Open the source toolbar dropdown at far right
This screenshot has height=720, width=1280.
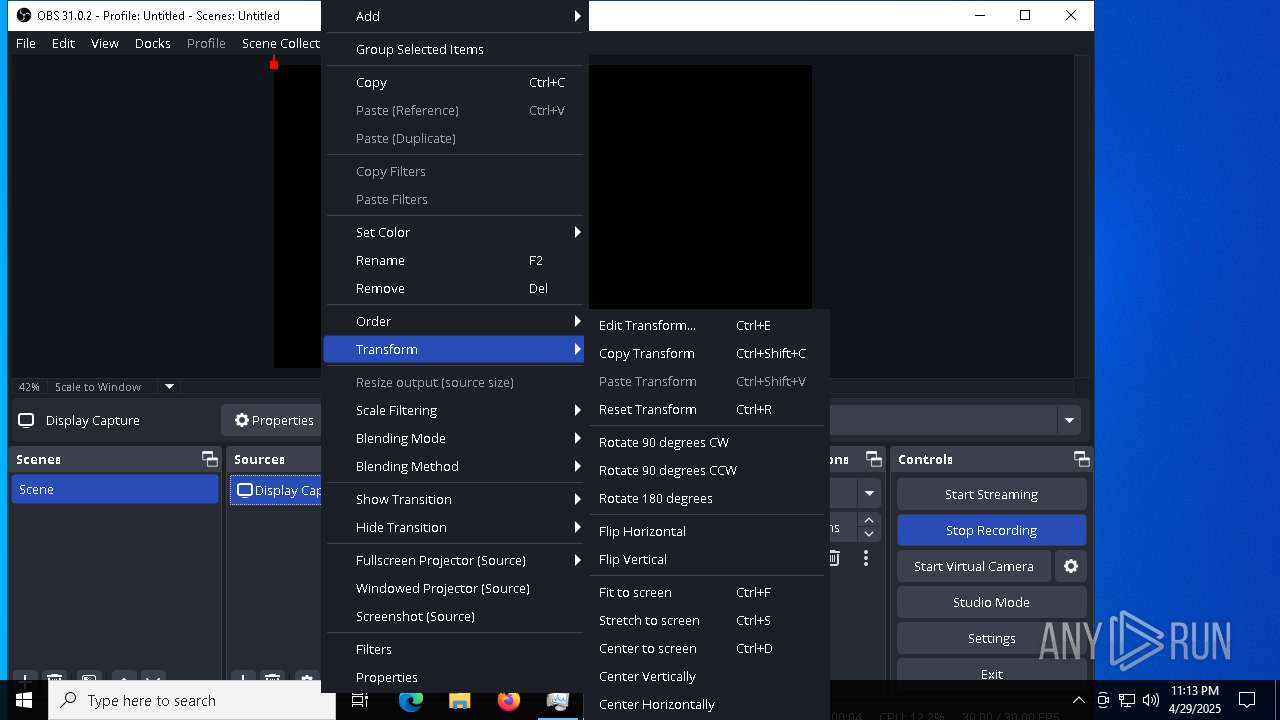coord(1069,420)
